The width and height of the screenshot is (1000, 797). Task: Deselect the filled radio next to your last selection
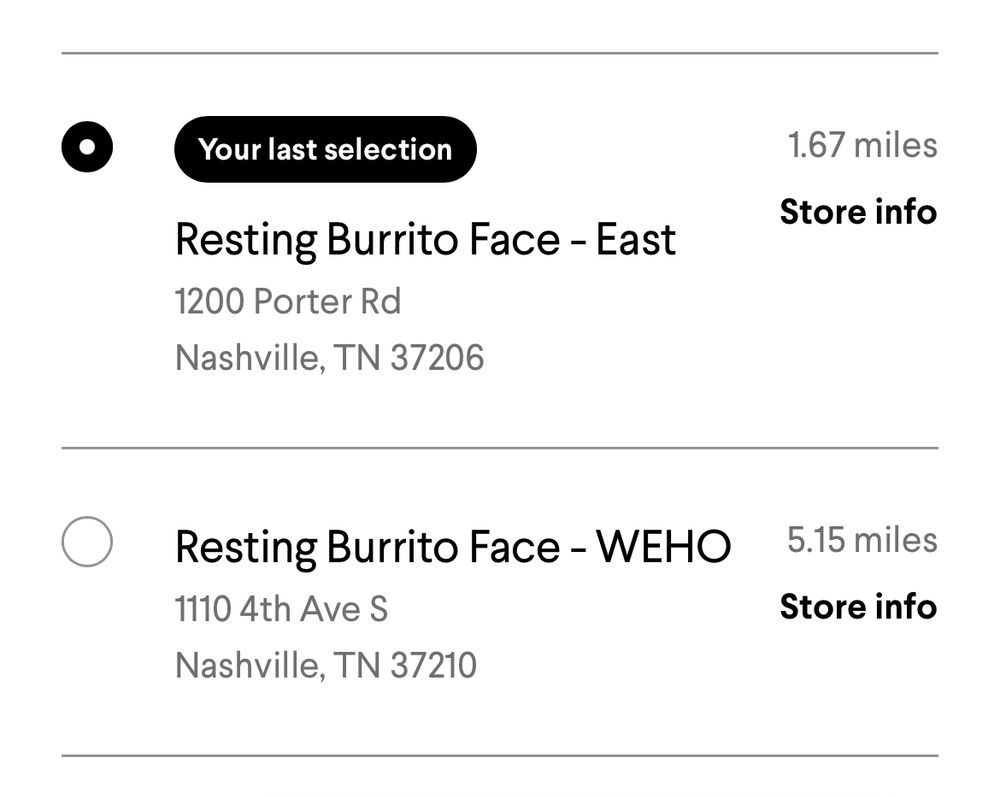click(x=86, y=146)
